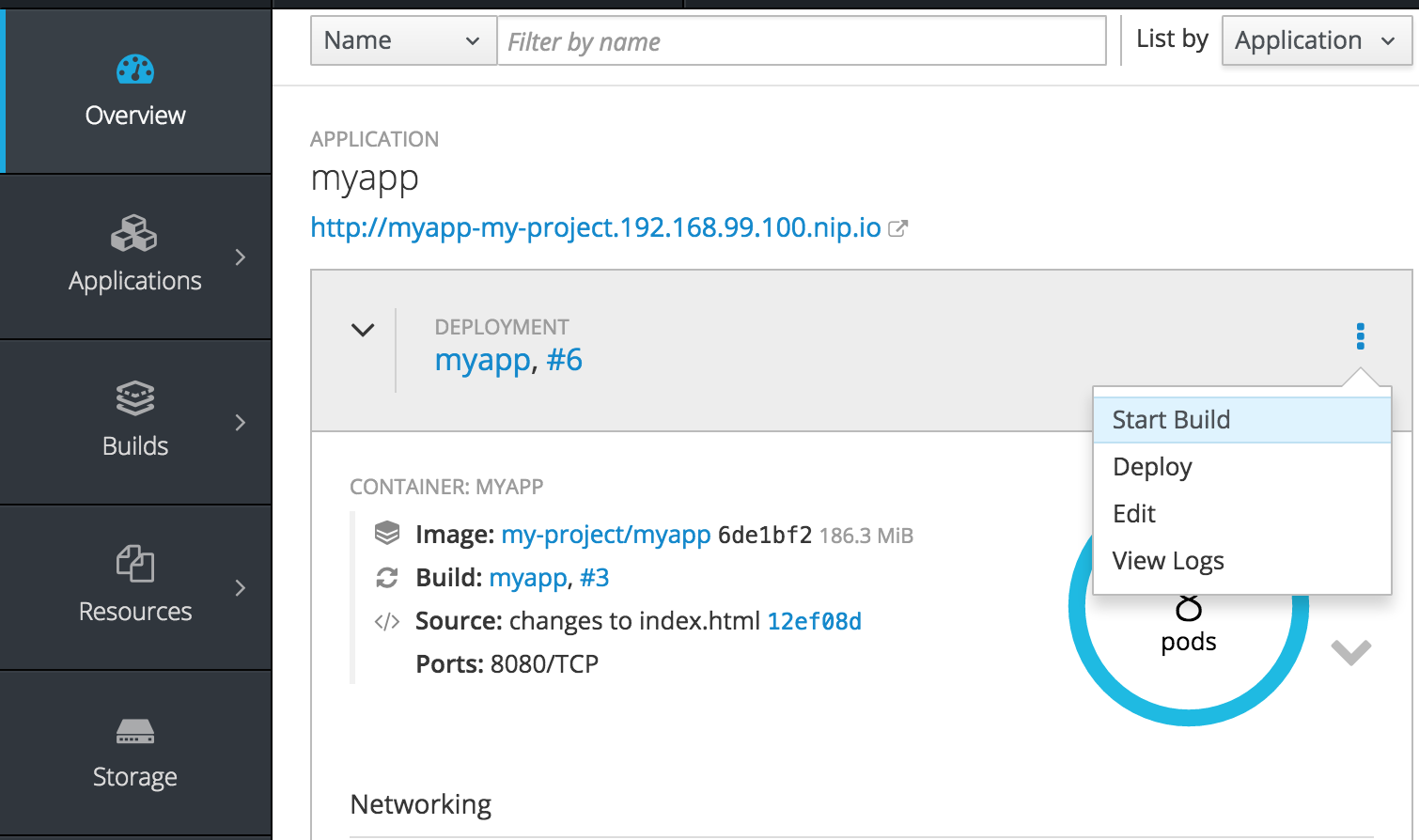This screenshot has height=840, width=1419.
Task: Open the Name filter type dropdown
Action: point(403,40)
